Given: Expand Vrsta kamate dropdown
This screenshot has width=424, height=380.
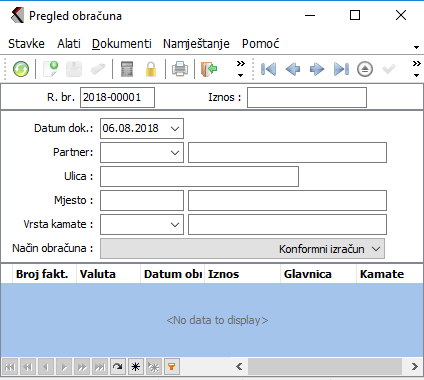Looking at the screenshot, I should pyautogui.click(x=175, y=225).
